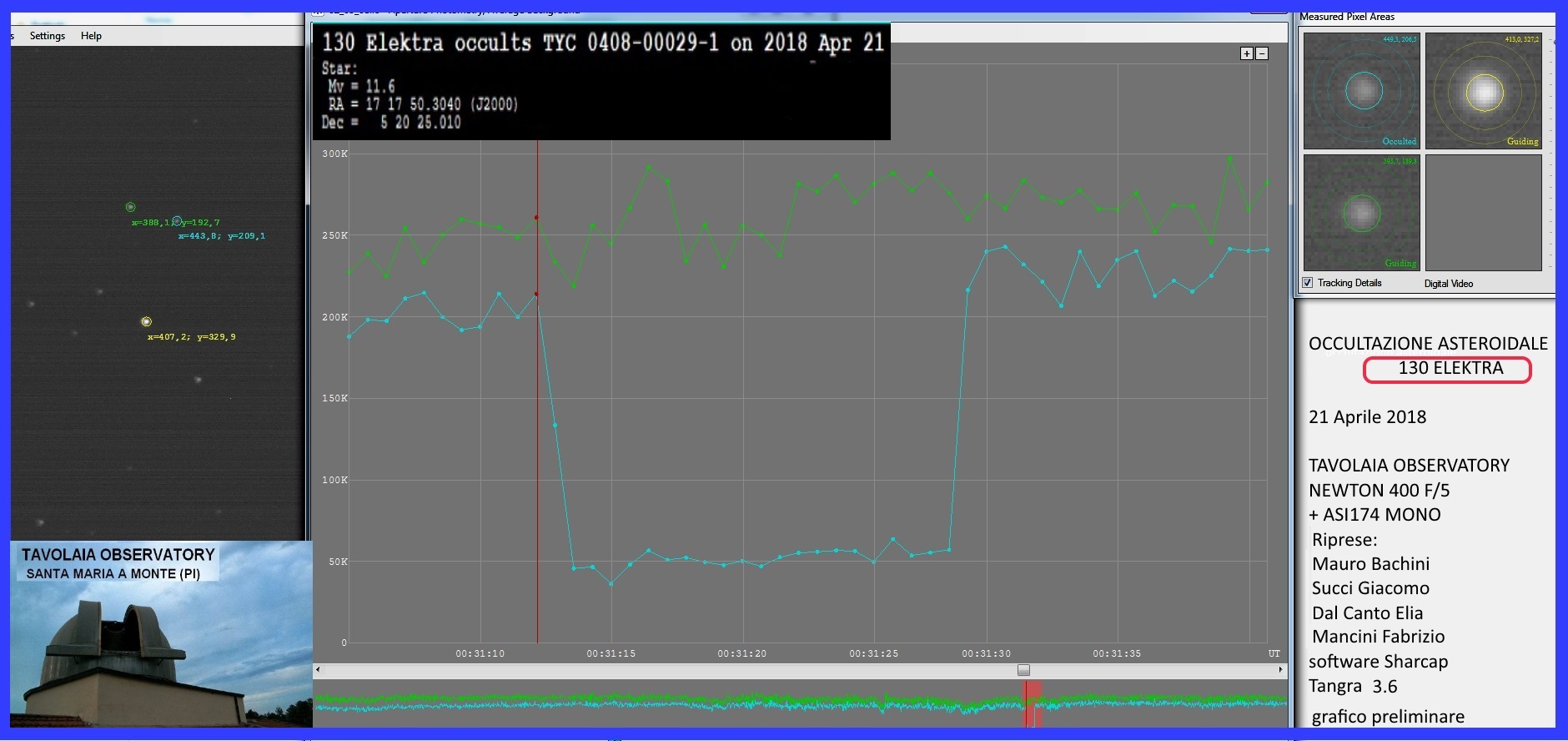Click the 00:31:15 time axis label

611,653
